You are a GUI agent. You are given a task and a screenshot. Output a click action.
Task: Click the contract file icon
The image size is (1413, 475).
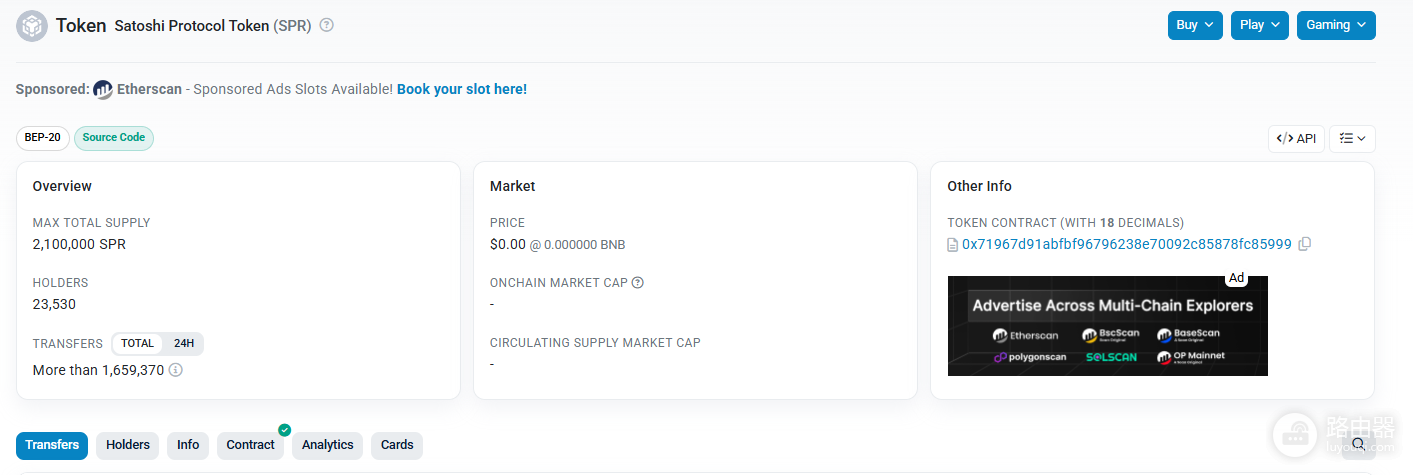pyautogui.click(x=953, y=244)
